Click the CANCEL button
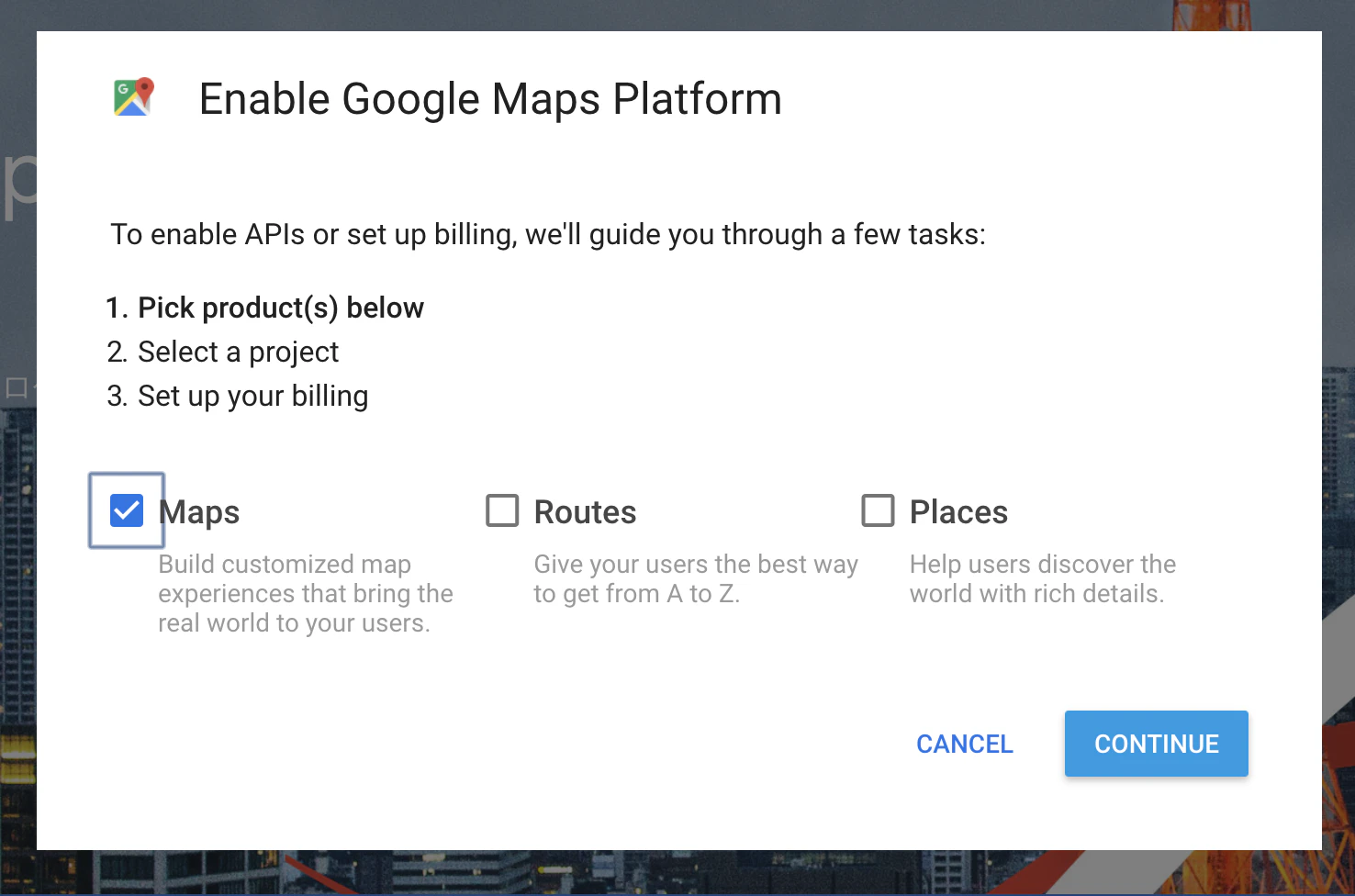 [x=965, y=744]
